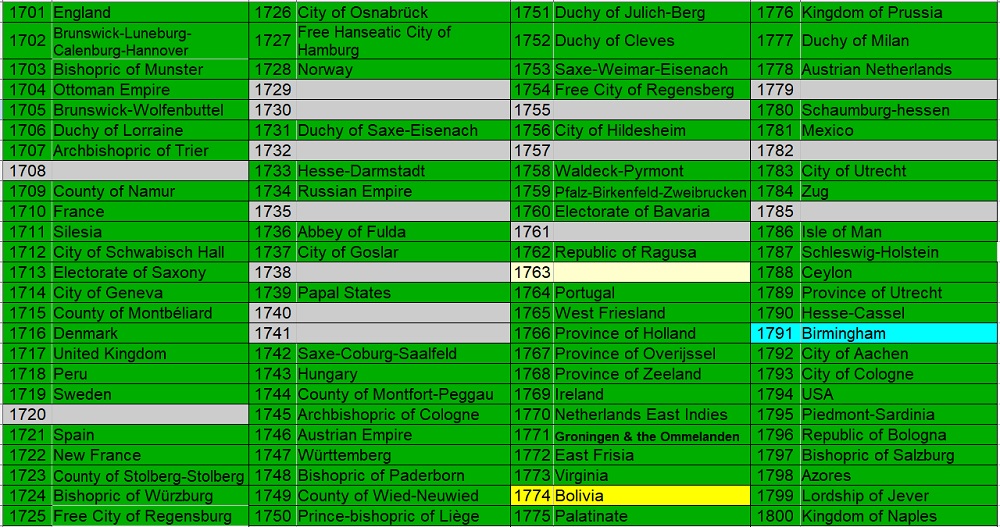Screen dimensions: 1000x527
Task: Click the year cell 1720
Action: click(26, 415)
